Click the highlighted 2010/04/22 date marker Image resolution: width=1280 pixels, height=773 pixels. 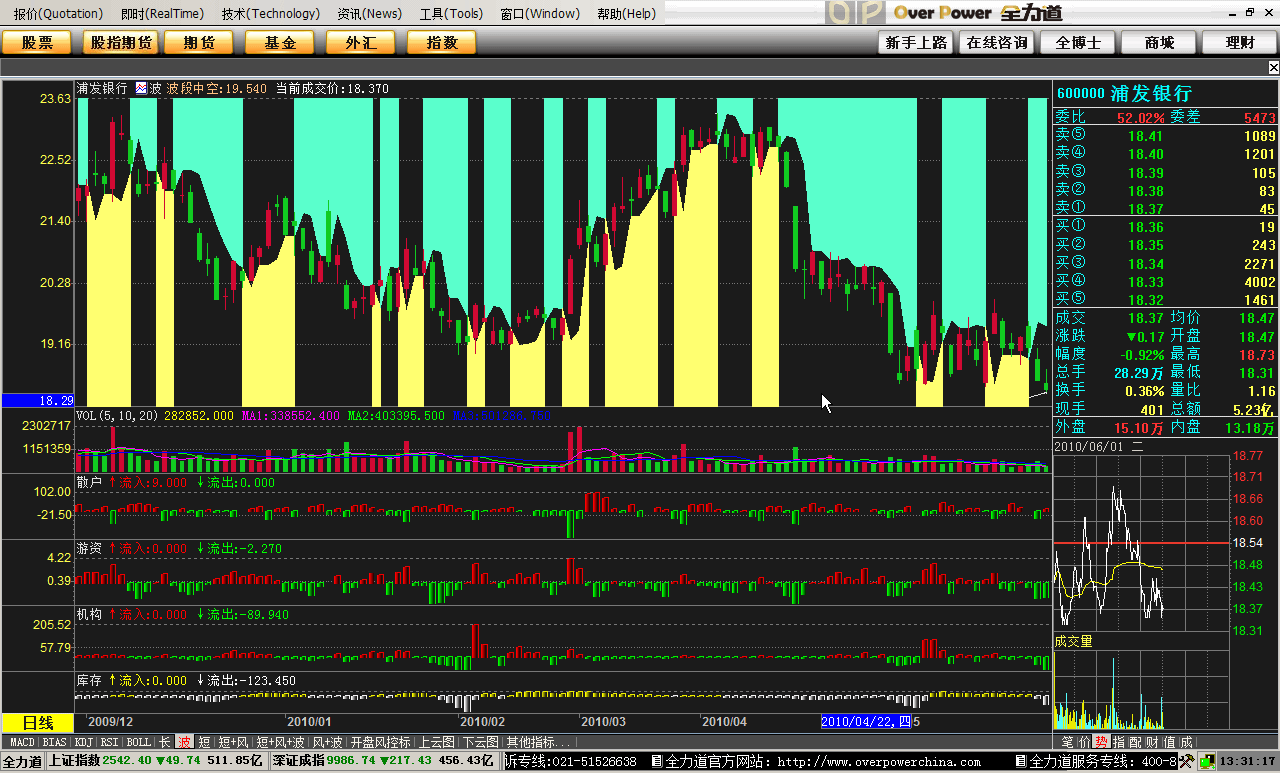pos(866,721)
